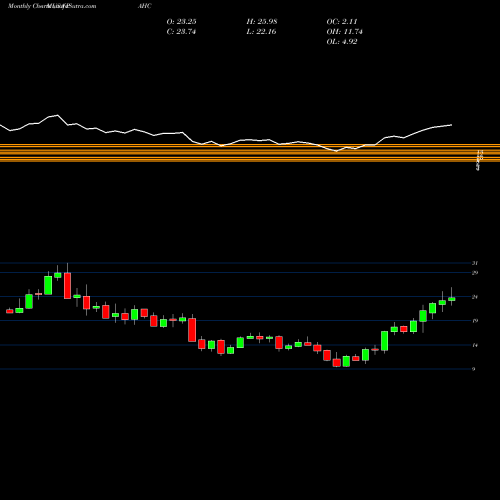500x500 pixels.
Task: Click the 19 price axis label
Action: pos(475,321)
